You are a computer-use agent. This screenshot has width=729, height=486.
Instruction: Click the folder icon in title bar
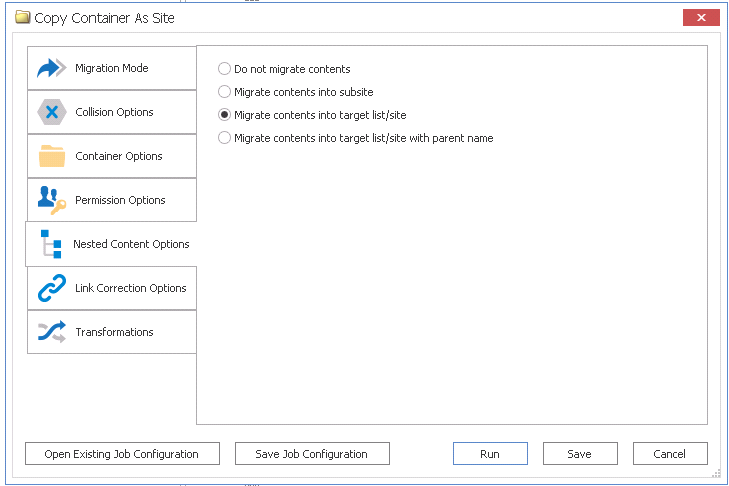click(x=22, y=17)
